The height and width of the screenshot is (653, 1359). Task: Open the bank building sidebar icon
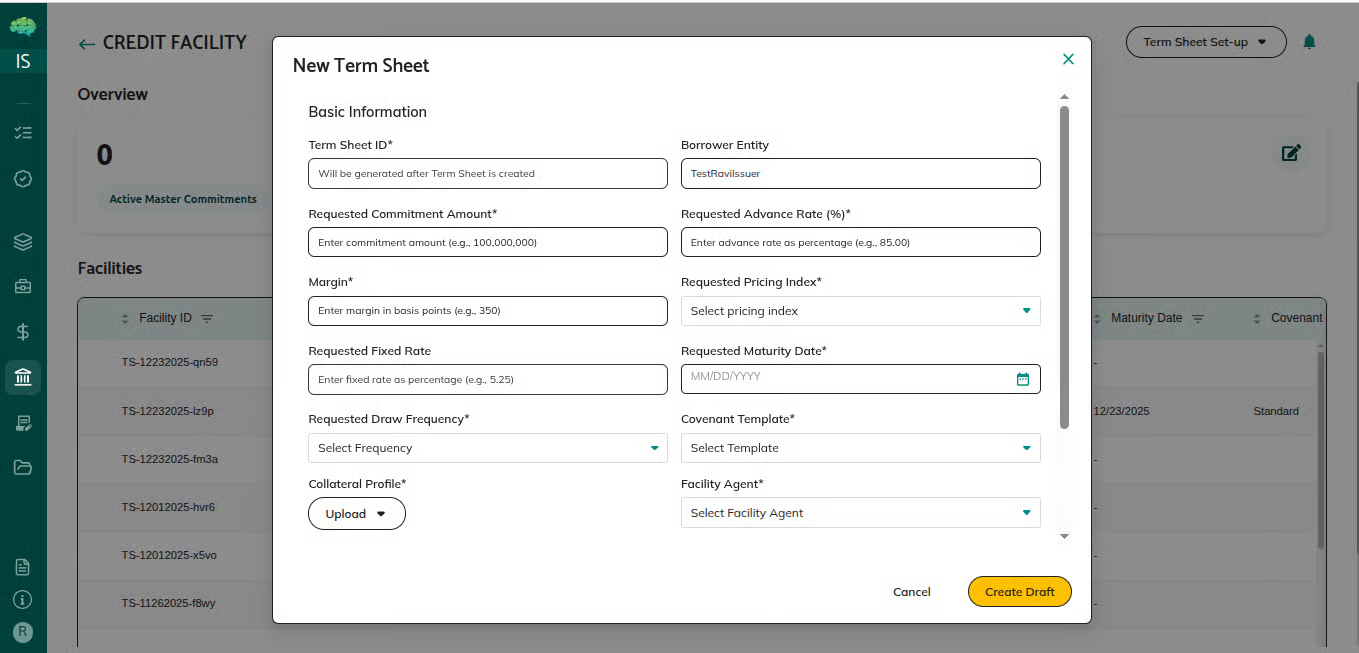[x=23, y=377]
